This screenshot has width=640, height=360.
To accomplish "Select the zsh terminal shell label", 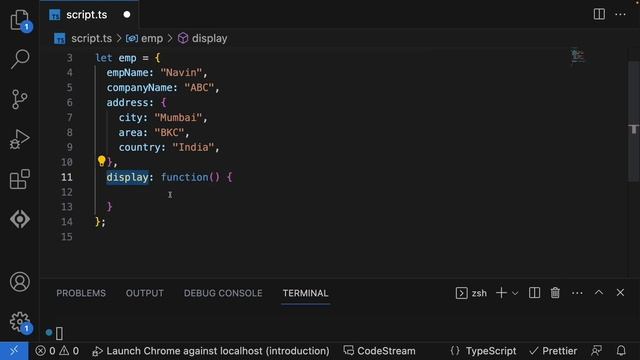I will click(471, 293).
